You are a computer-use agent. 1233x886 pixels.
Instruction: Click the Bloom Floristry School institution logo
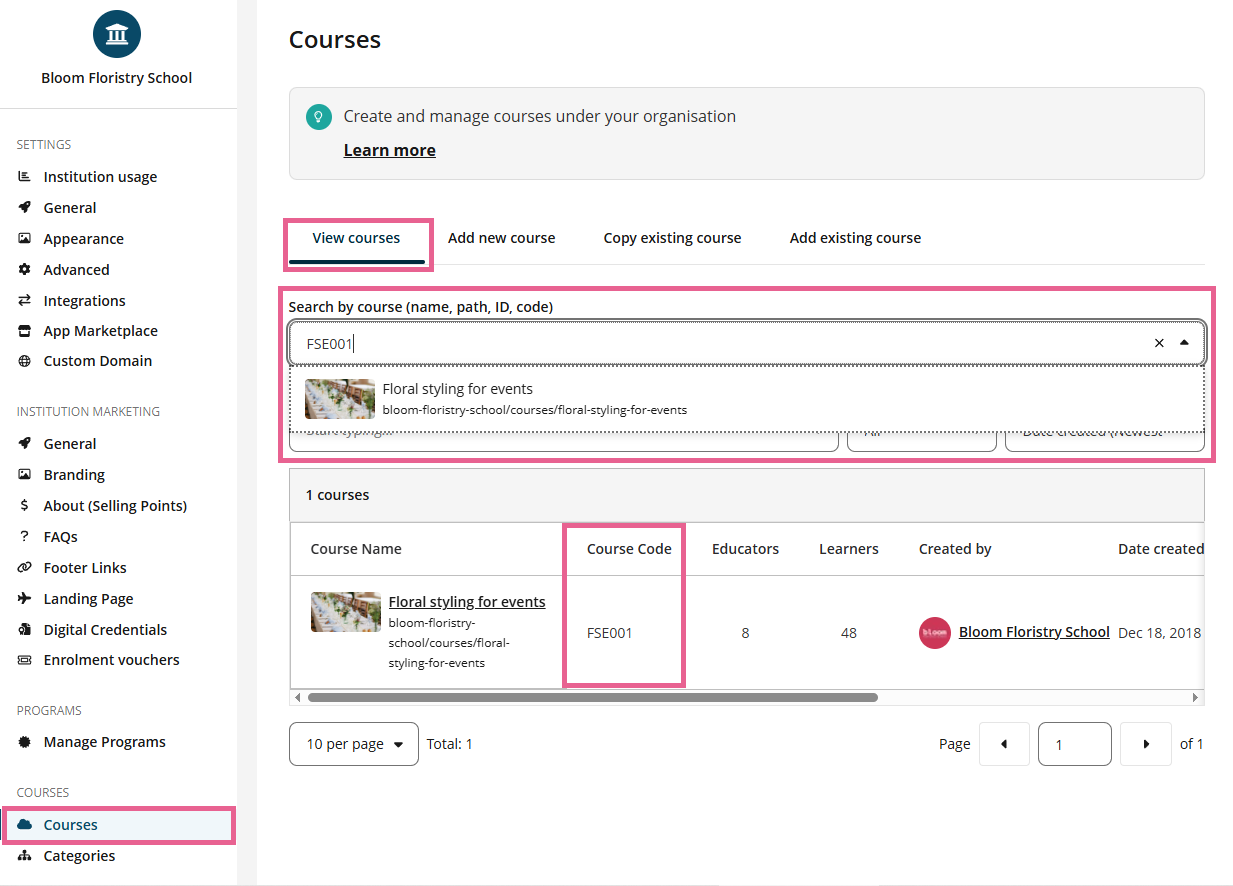tap(117, 35)
